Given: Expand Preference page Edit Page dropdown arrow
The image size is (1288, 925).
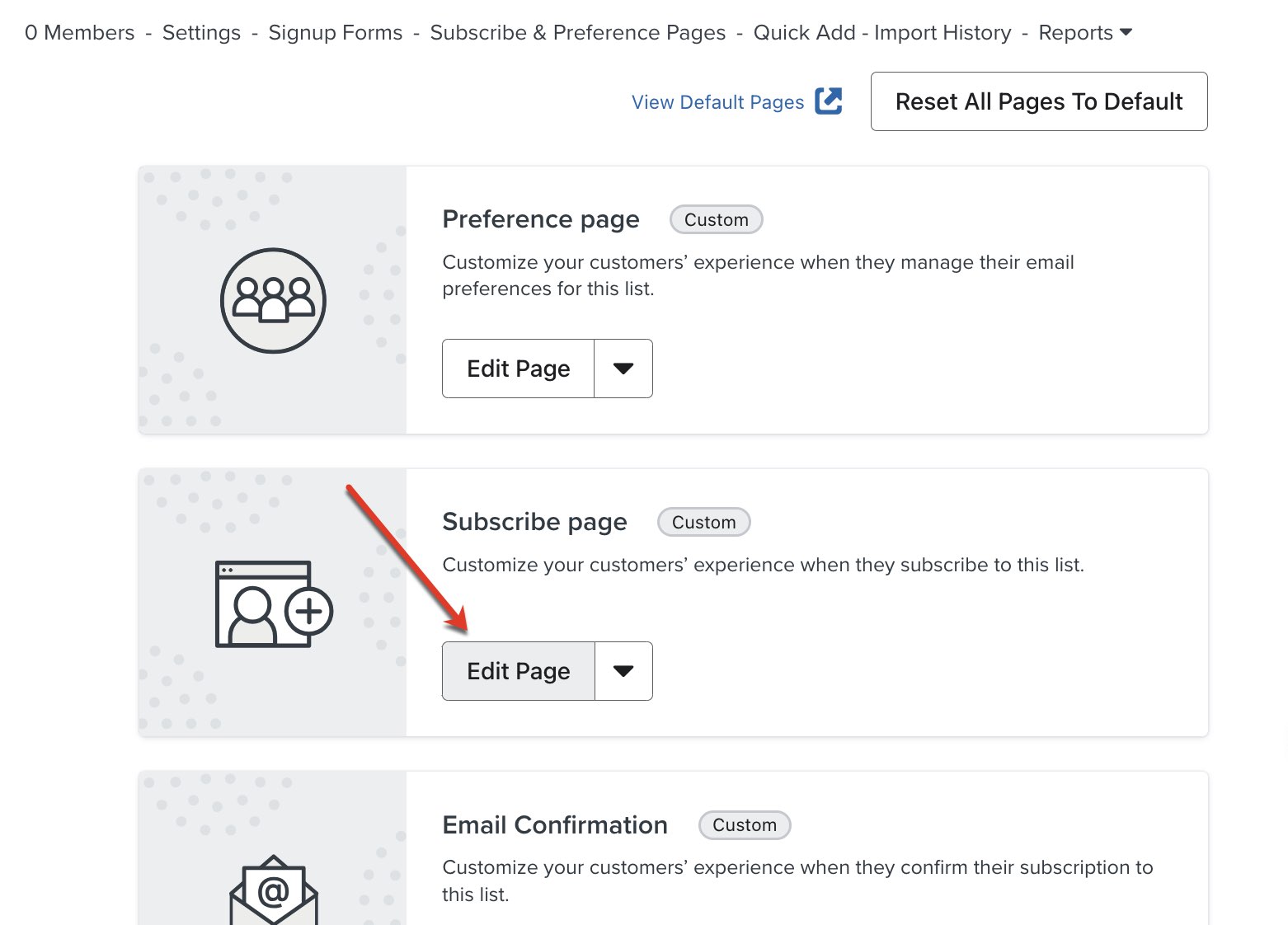Looking at the screenshot, I should point(623,369).
